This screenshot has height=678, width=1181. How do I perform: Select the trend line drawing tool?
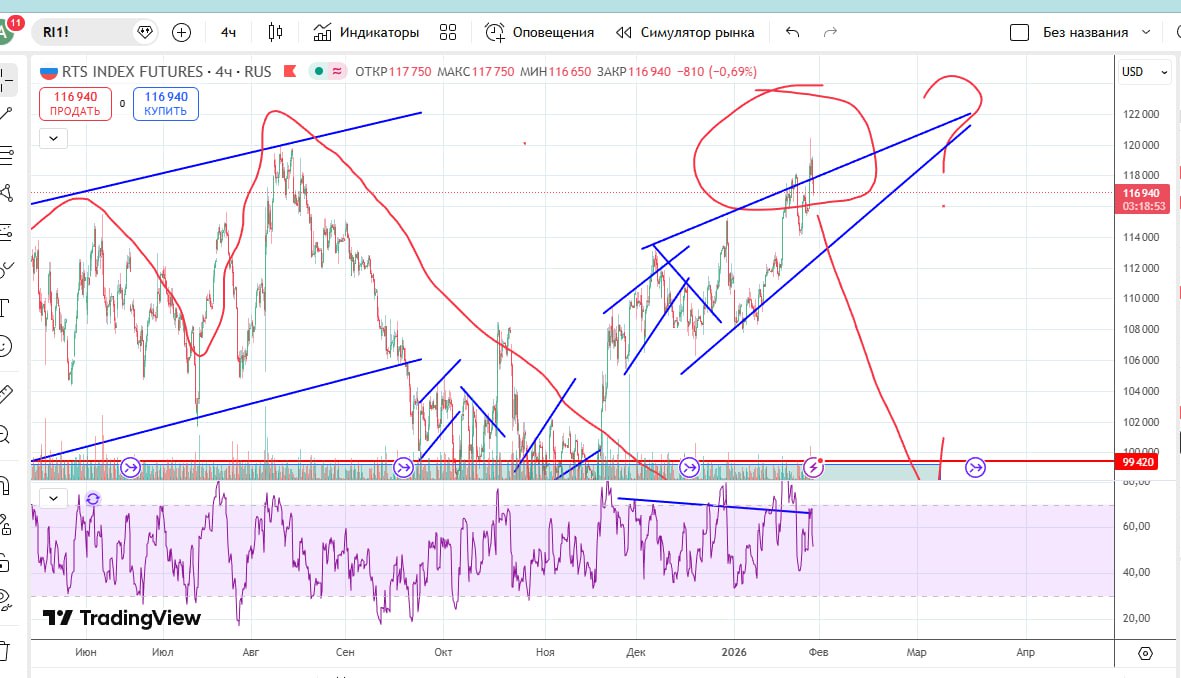click(x=6, y=115)
